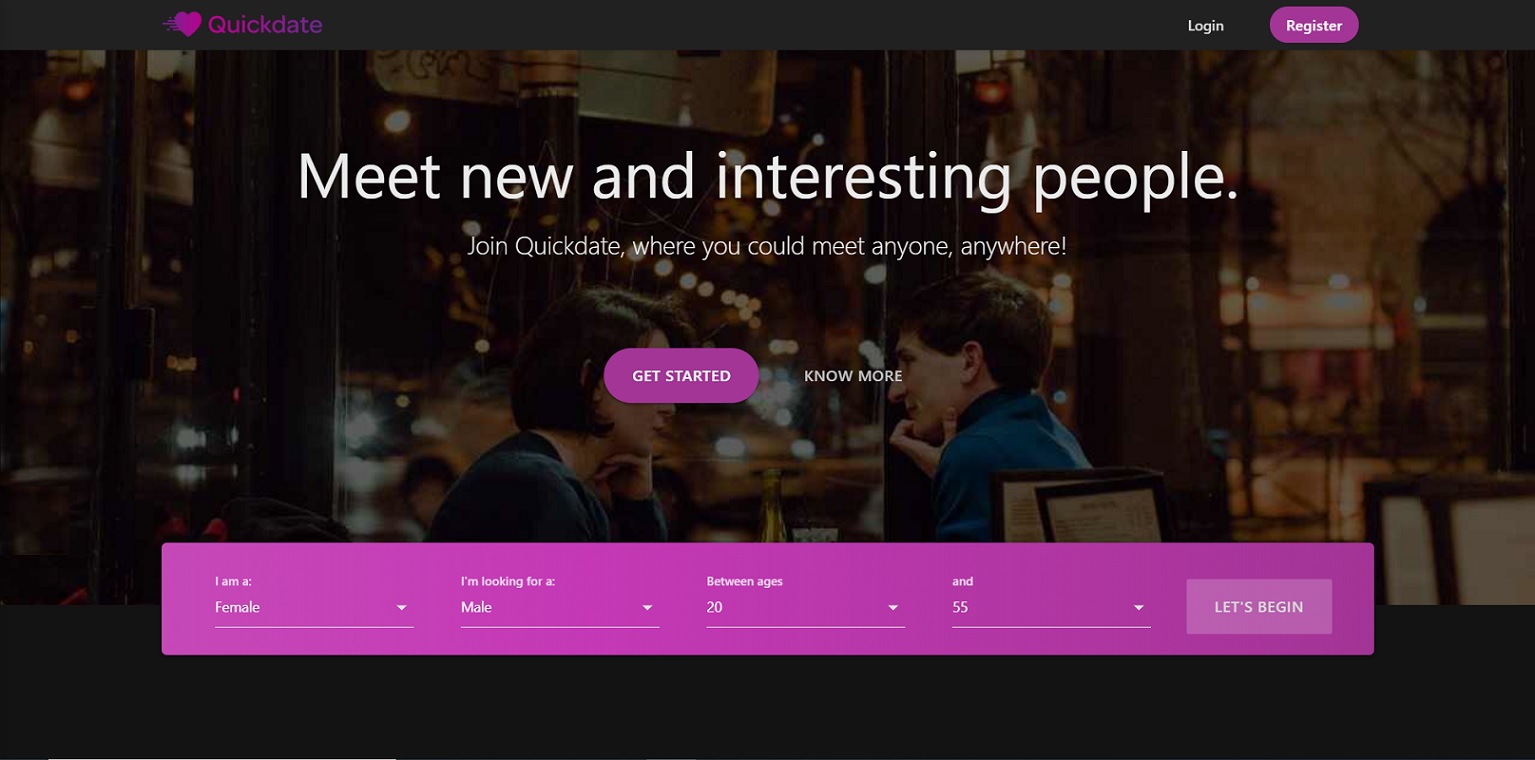The width and height of the screenshot is (1535, 760).
Task: Click the arrow next to age 55
Action: pyautogui.click(x=1139, y=608)
